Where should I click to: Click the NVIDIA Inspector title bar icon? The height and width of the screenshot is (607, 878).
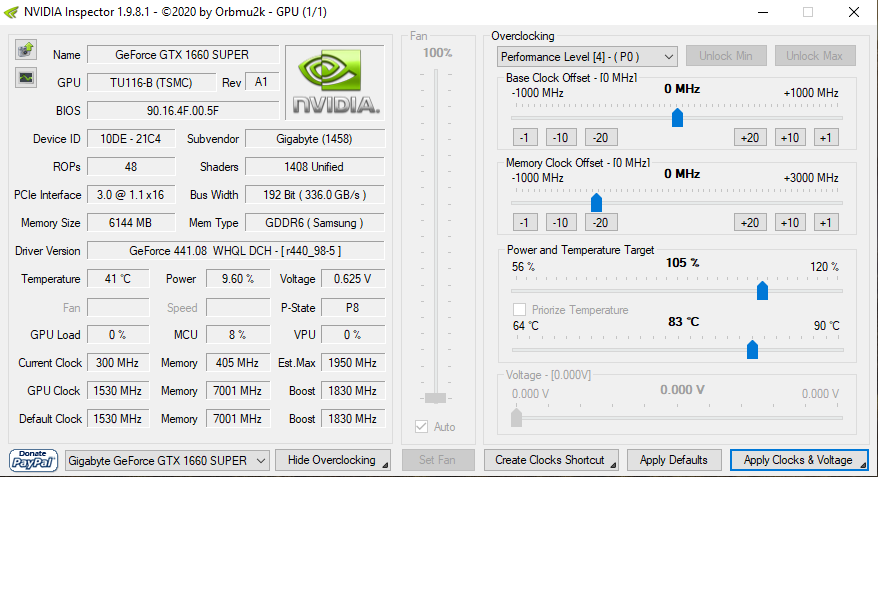pos(11,12)
